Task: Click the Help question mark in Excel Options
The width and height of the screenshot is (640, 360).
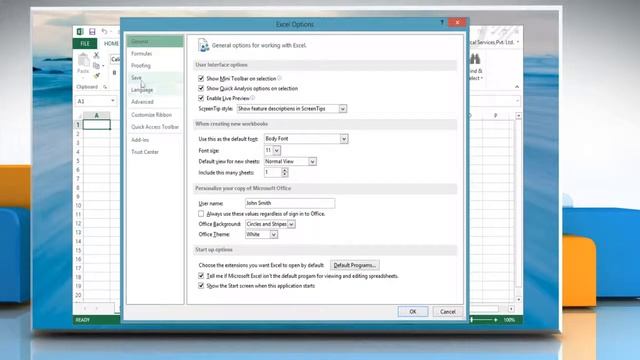Action: pyautogui.click(x=442, y=22)
